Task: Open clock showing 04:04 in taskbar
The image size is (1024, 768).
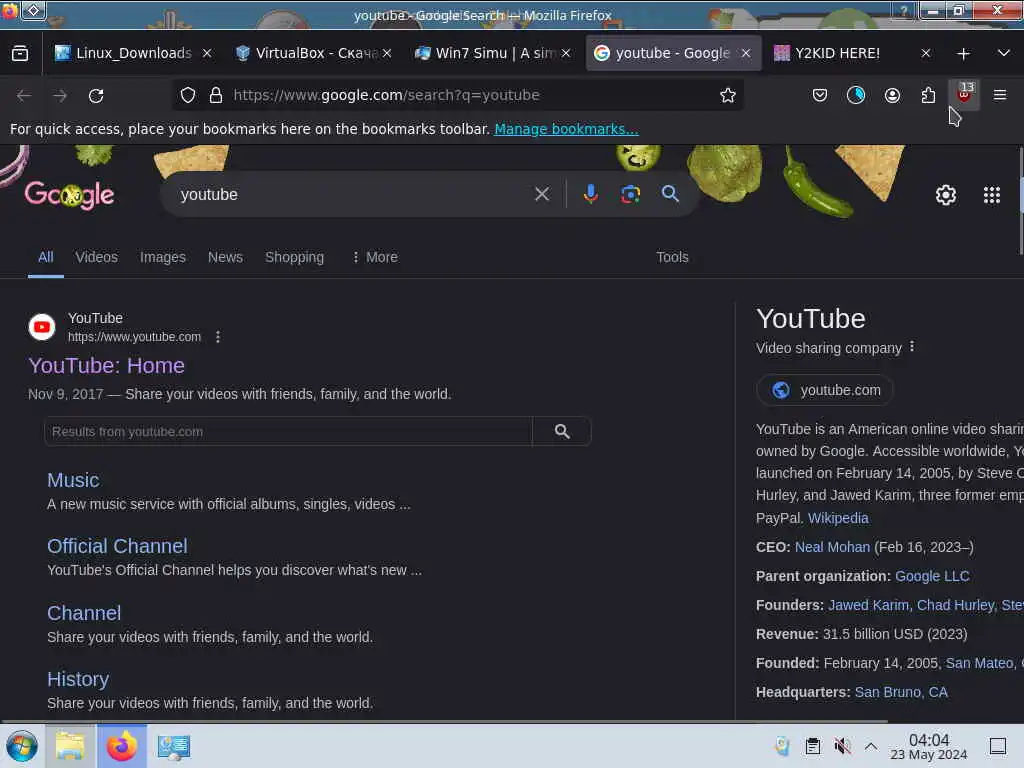Action: coord(929,746)
